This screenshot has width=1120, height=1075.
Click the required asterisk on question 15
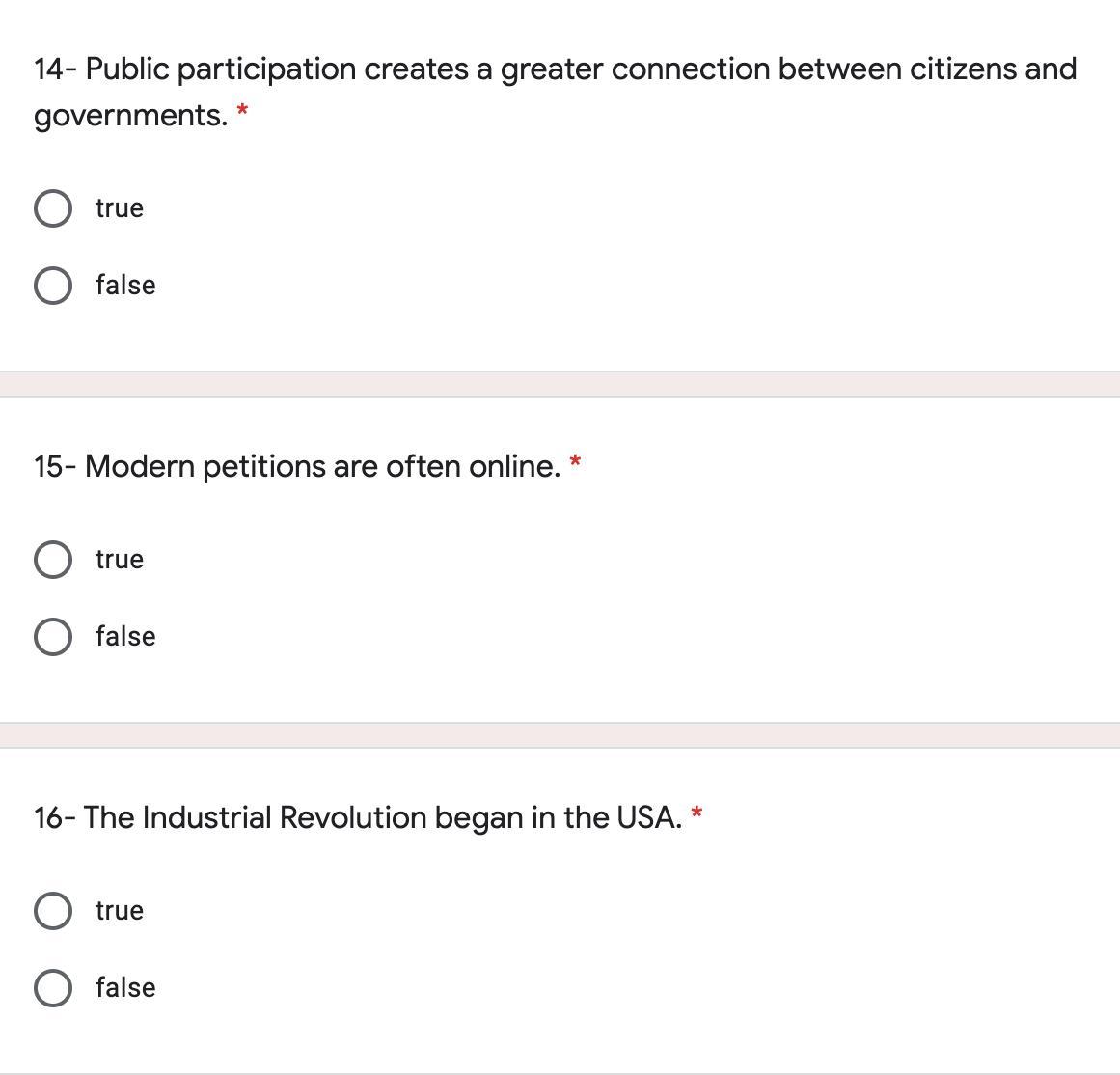click(575, 462)
